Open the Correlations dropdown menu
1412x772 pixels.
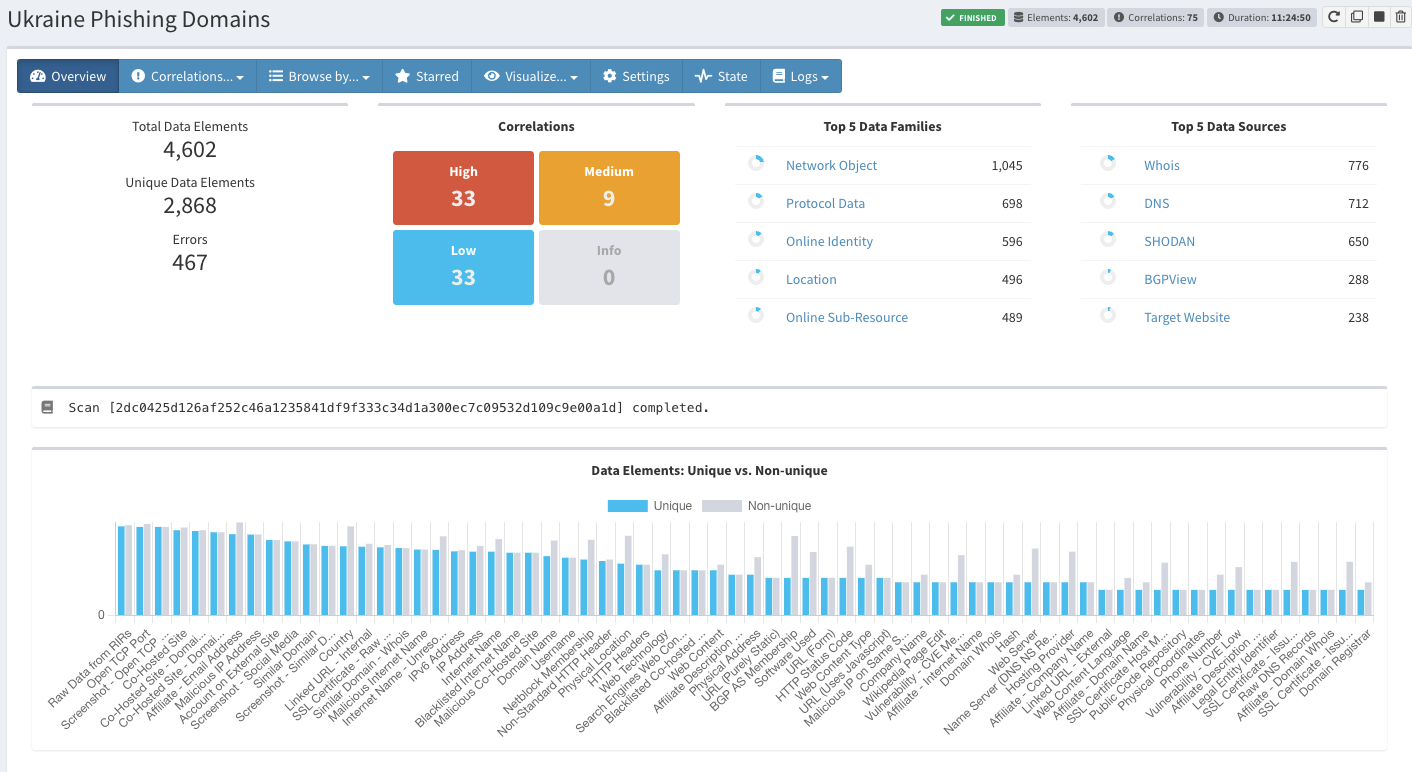(187, 76)
